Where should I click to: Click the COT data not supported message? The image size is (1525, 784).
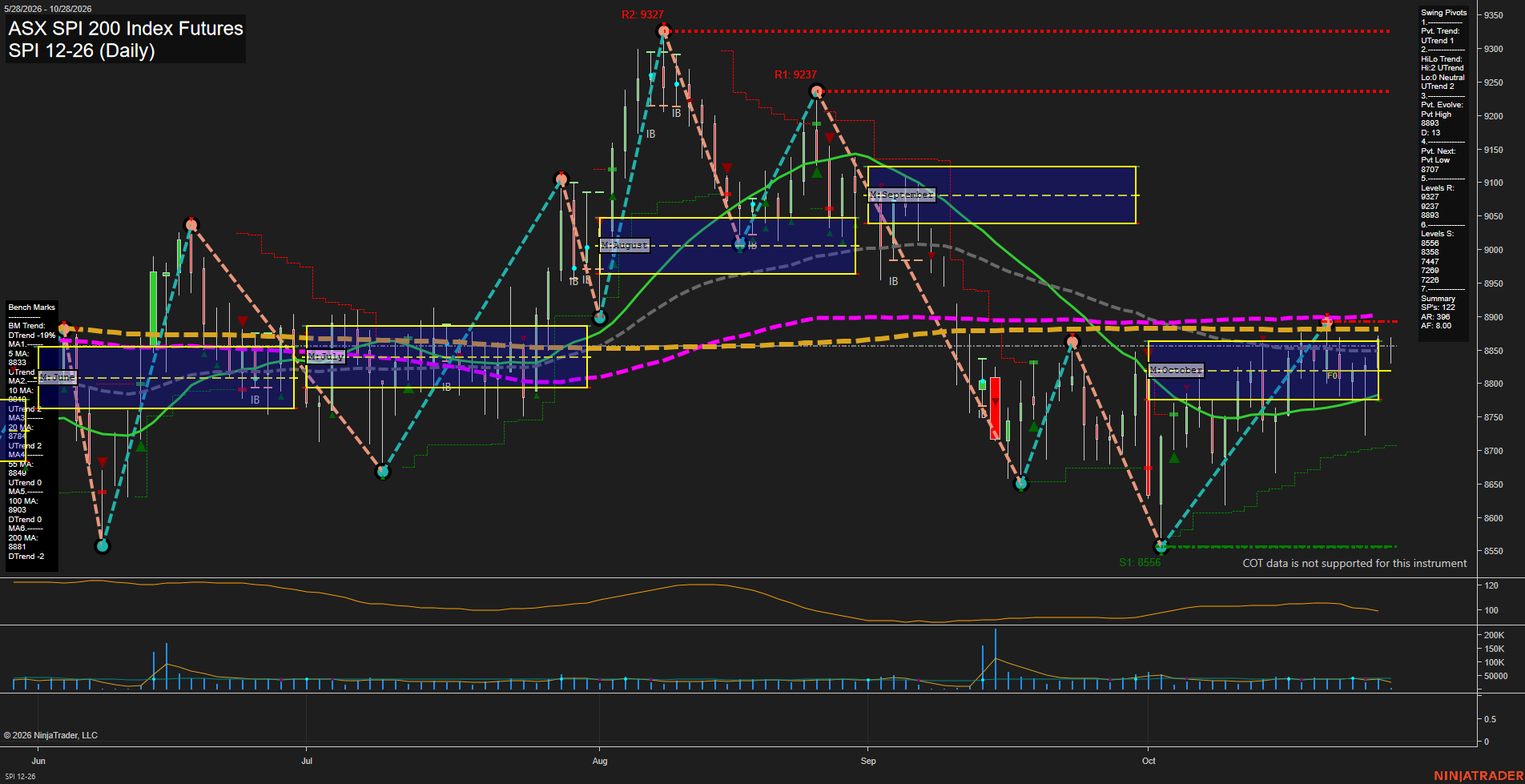point(1354,563)
